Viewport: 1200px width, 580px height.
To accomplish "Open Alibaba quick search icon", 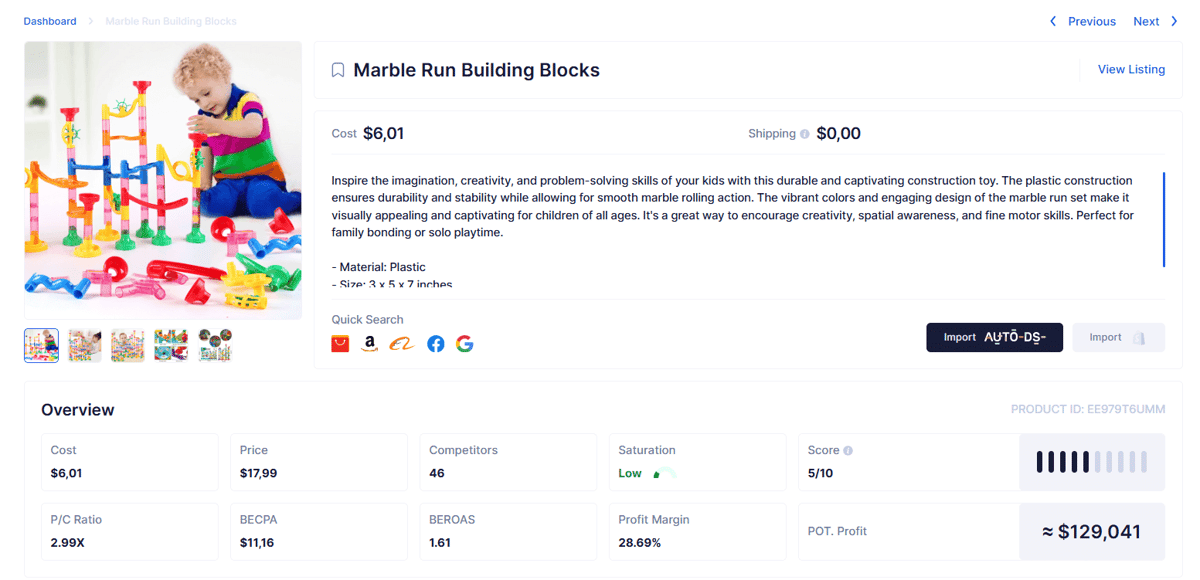I will click(401, 344).
